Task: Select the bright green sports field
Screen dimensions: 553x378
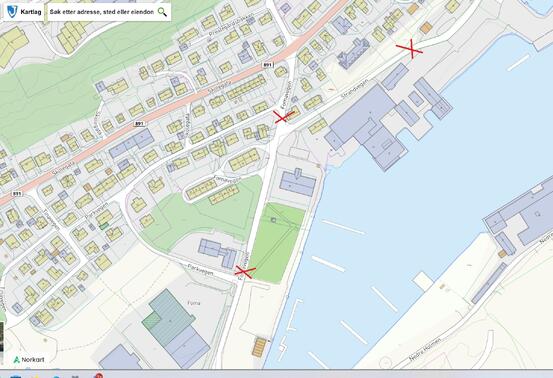Action: [x=277, y=243]
